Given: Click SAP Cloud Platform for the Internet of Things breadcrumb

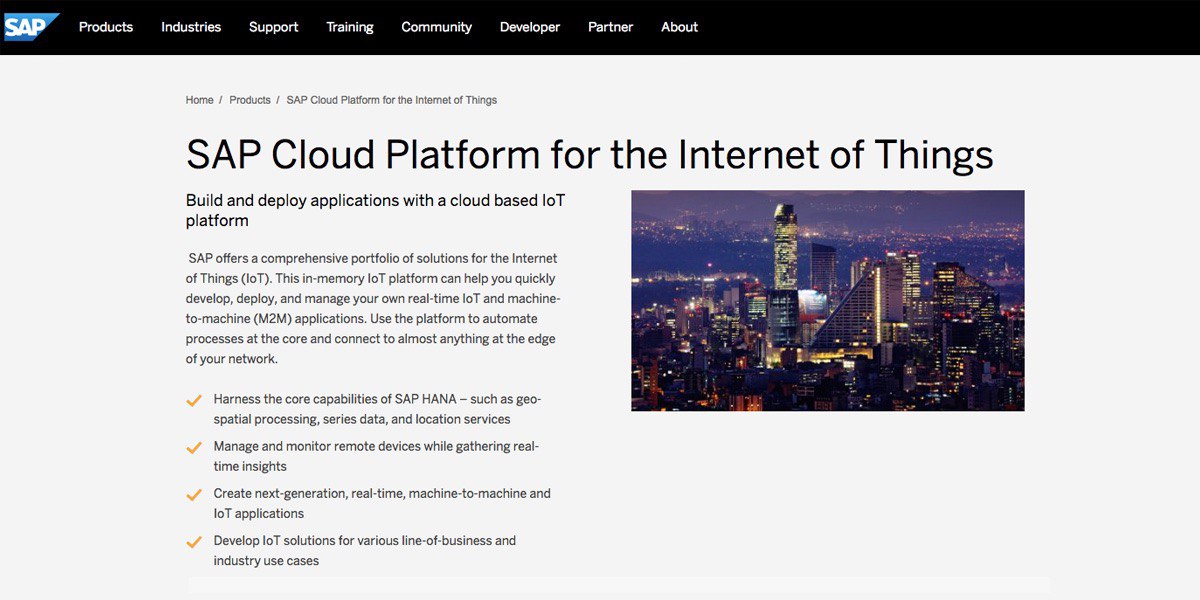Looking at the screenshot, I should click(x=392, y=100).
